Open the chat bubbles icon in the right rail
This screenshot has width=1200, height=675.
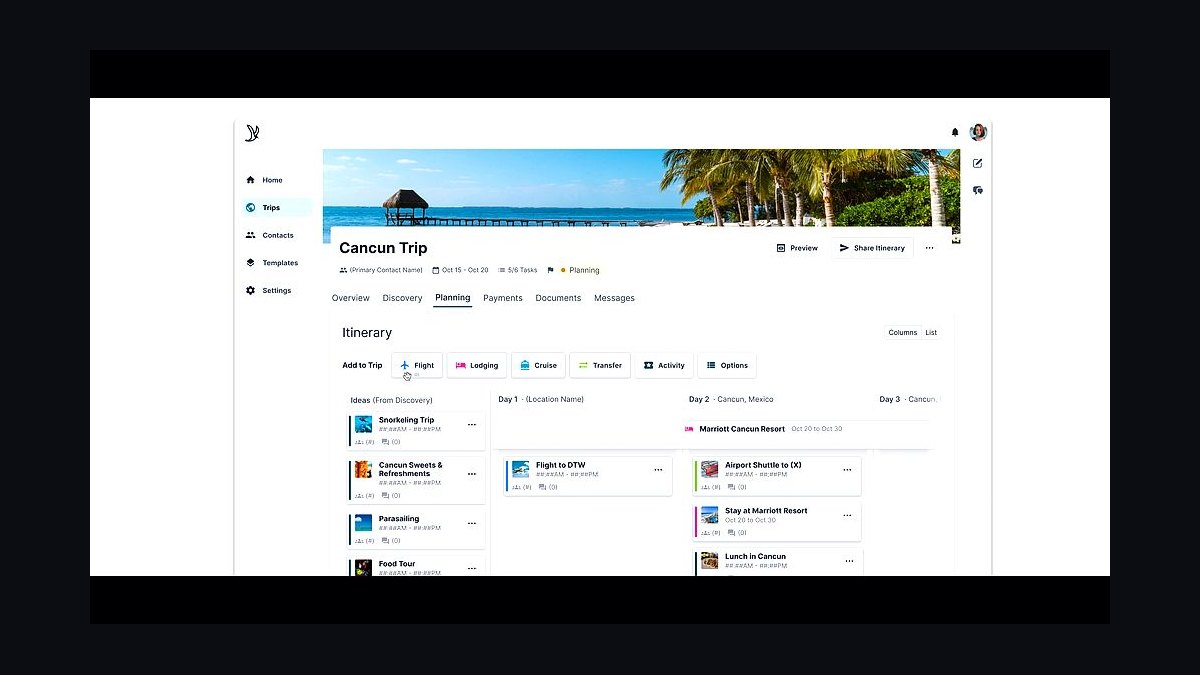978,190
